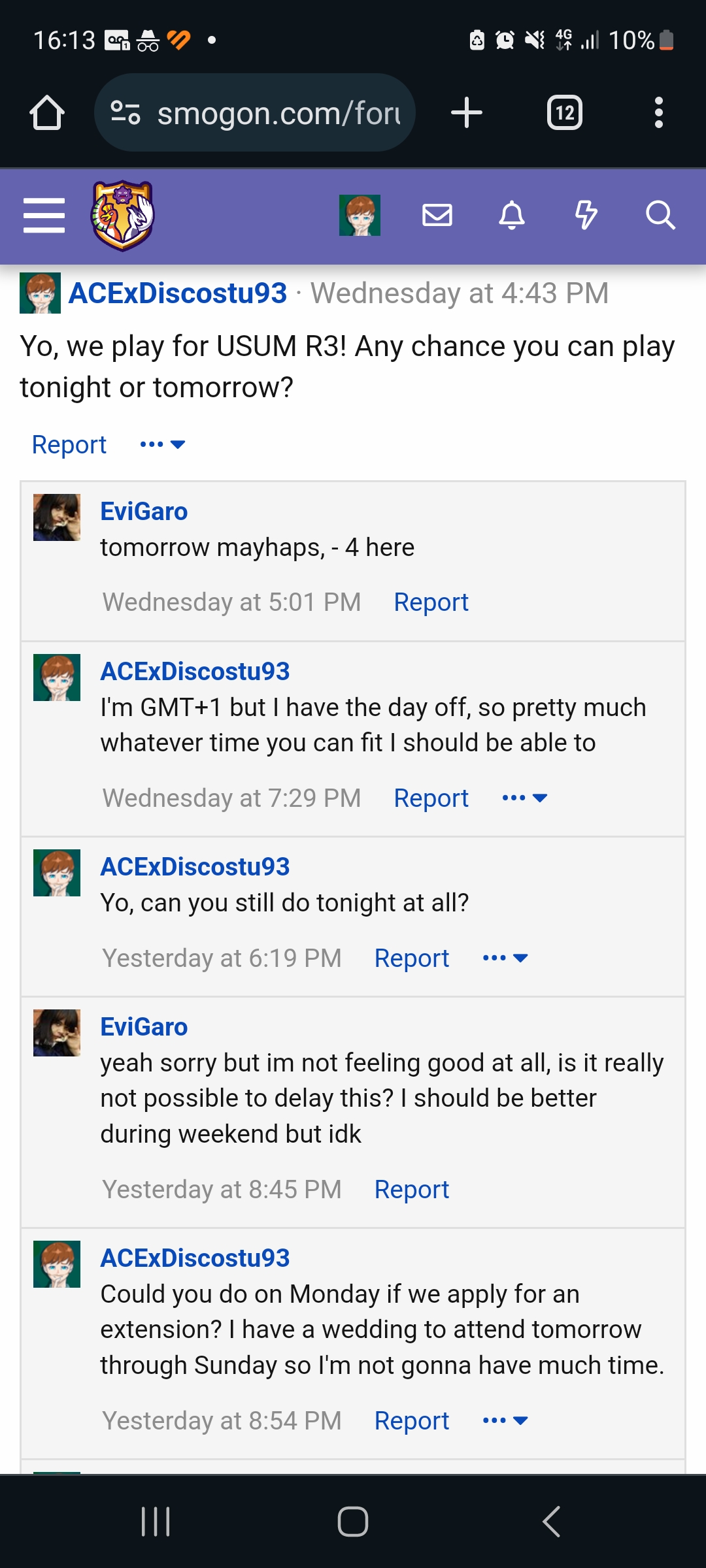The image size is (706, 1568).
Task: Open the bell alerts notifications
Action: [511, 215]
